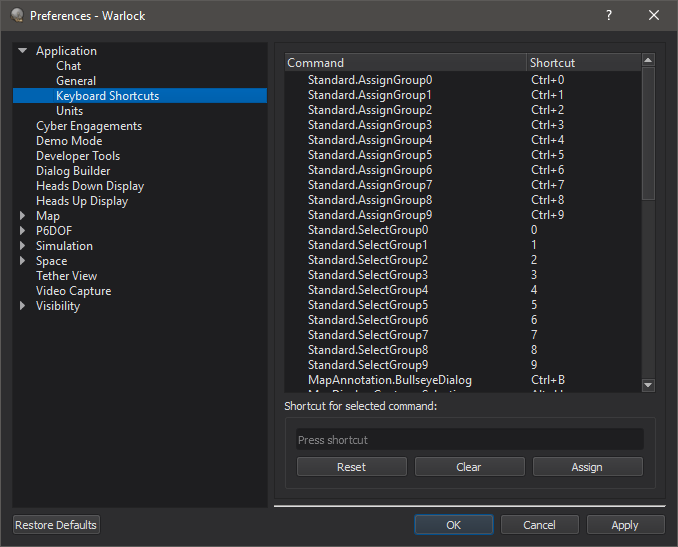678x547 pixels.
Task: Open Dialog Builder preferences
Action: pos(73,171)
